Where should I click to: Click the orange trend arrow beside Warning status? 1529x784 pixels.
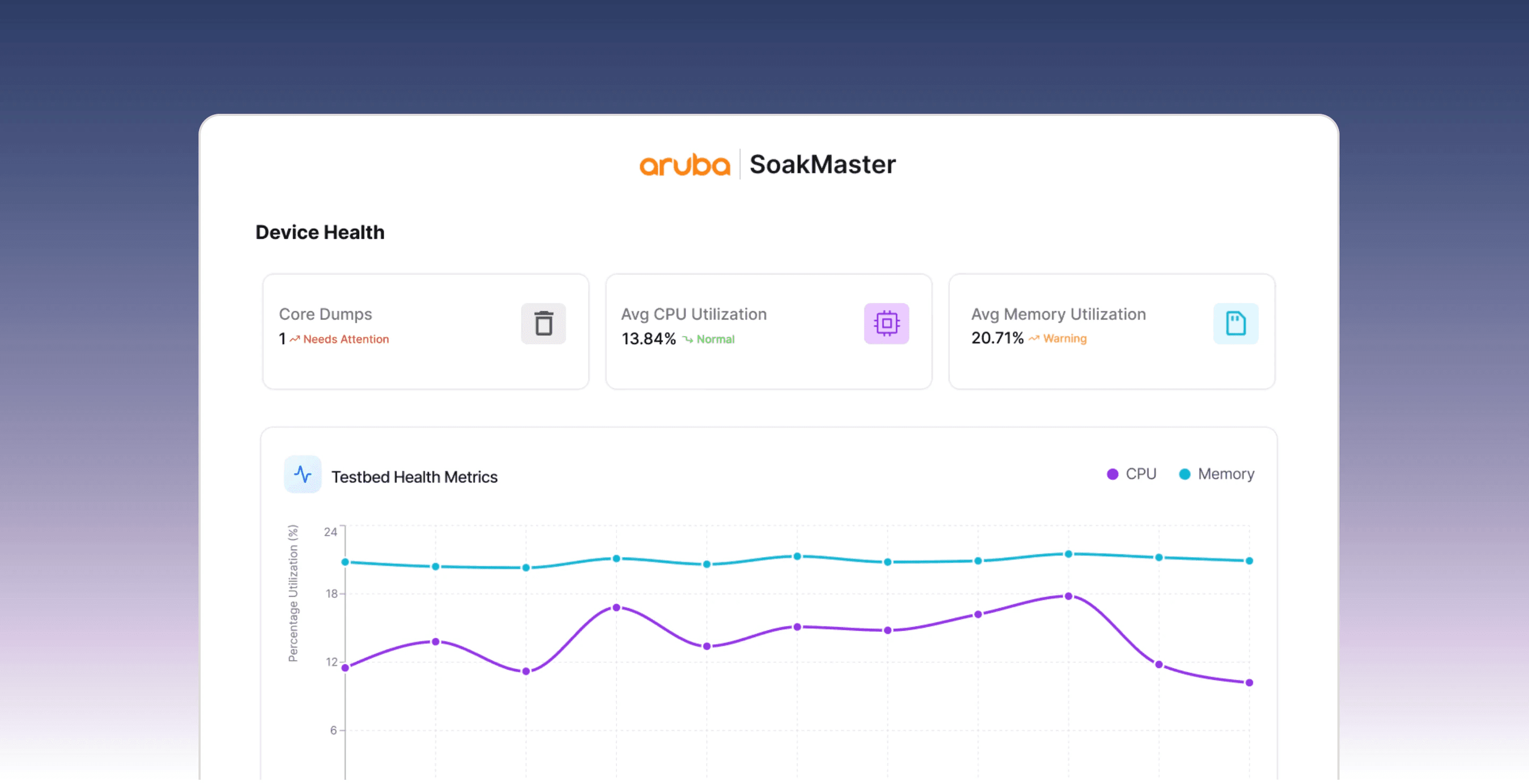coord(1034,339)
